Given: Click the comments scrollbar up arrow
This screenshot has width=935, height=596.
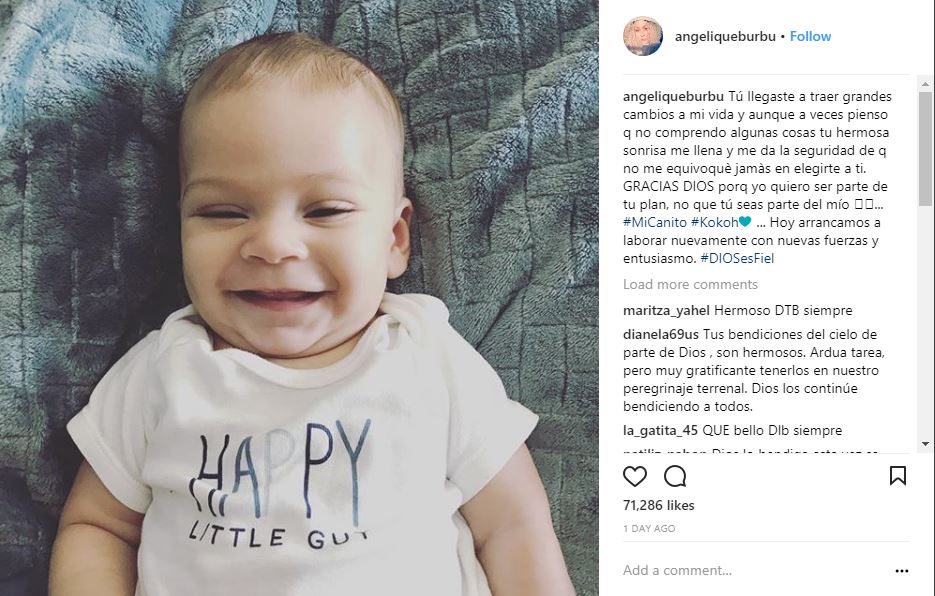Looking at the screenshot, I should click(925, 84).
